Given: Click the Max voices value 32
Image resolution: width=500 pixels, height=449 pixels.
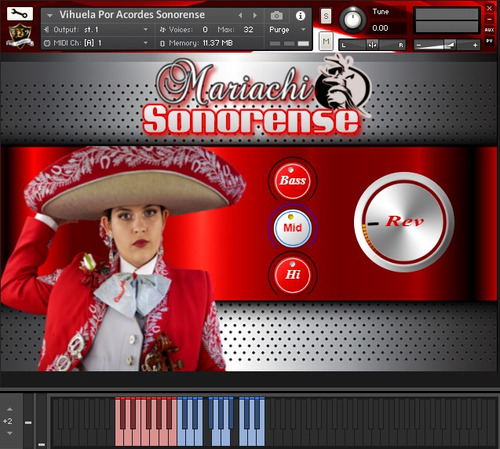Looking at the screenshot, I should coord(248,30).
